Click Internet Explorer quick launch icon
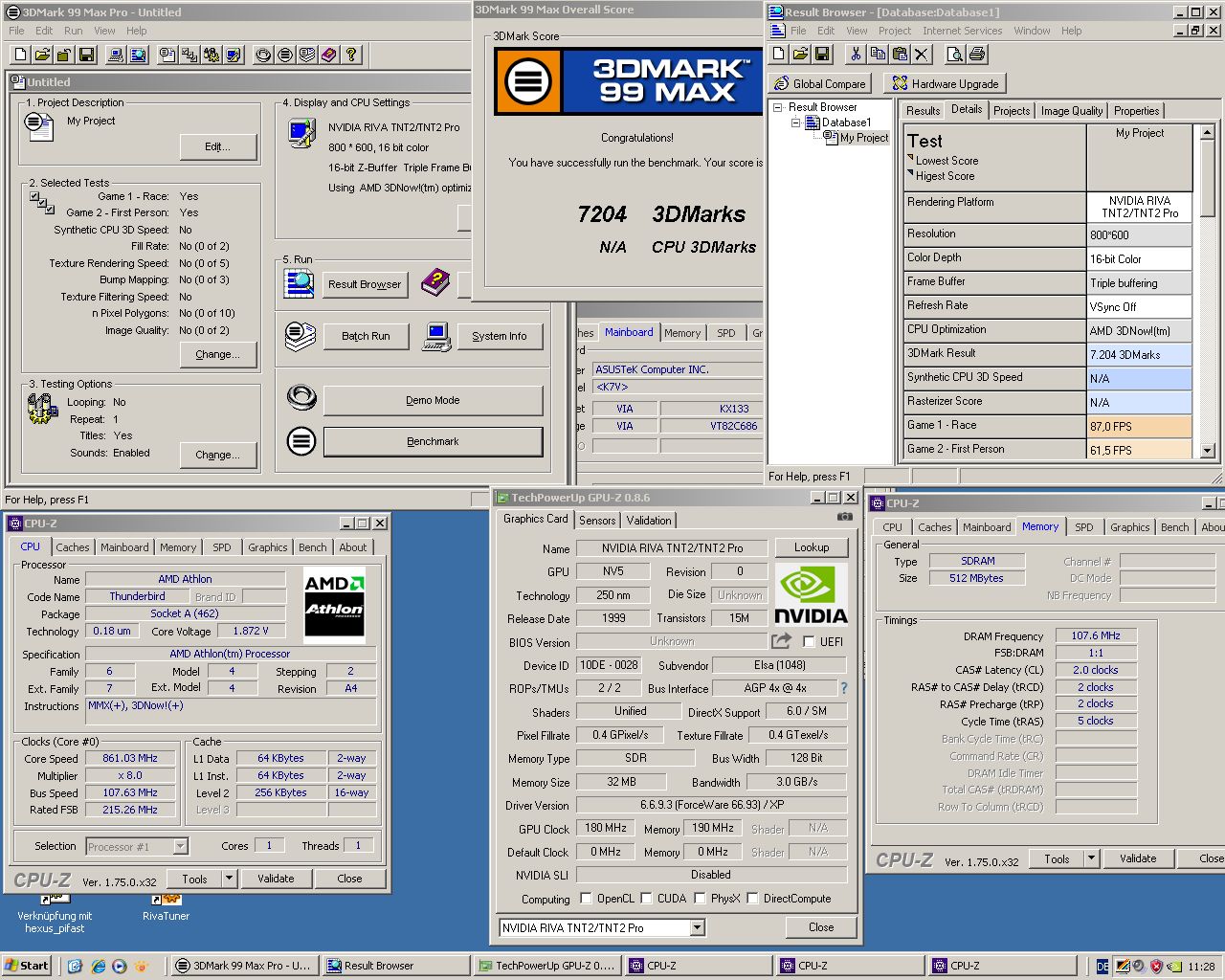 tap(98, 966)
